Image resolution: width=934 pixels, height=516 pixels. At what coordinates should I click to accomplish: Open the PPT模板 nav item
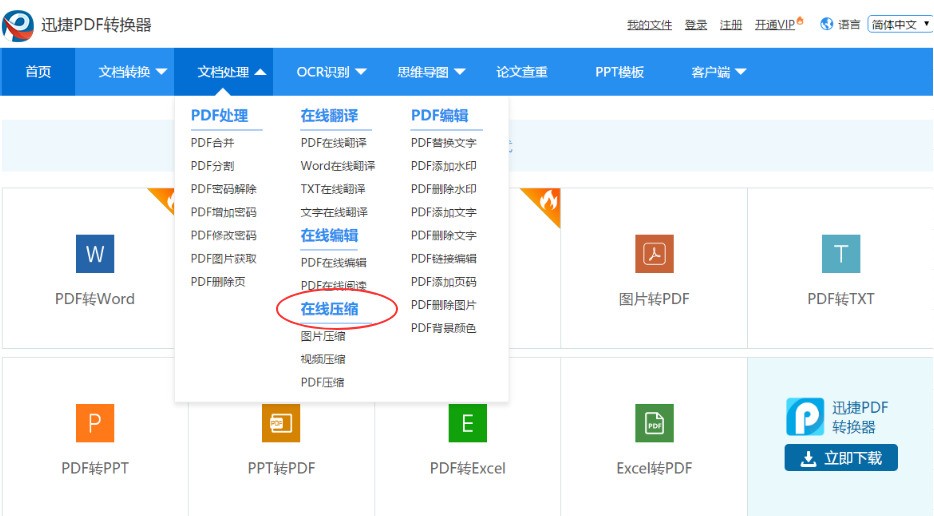point(619,72)
